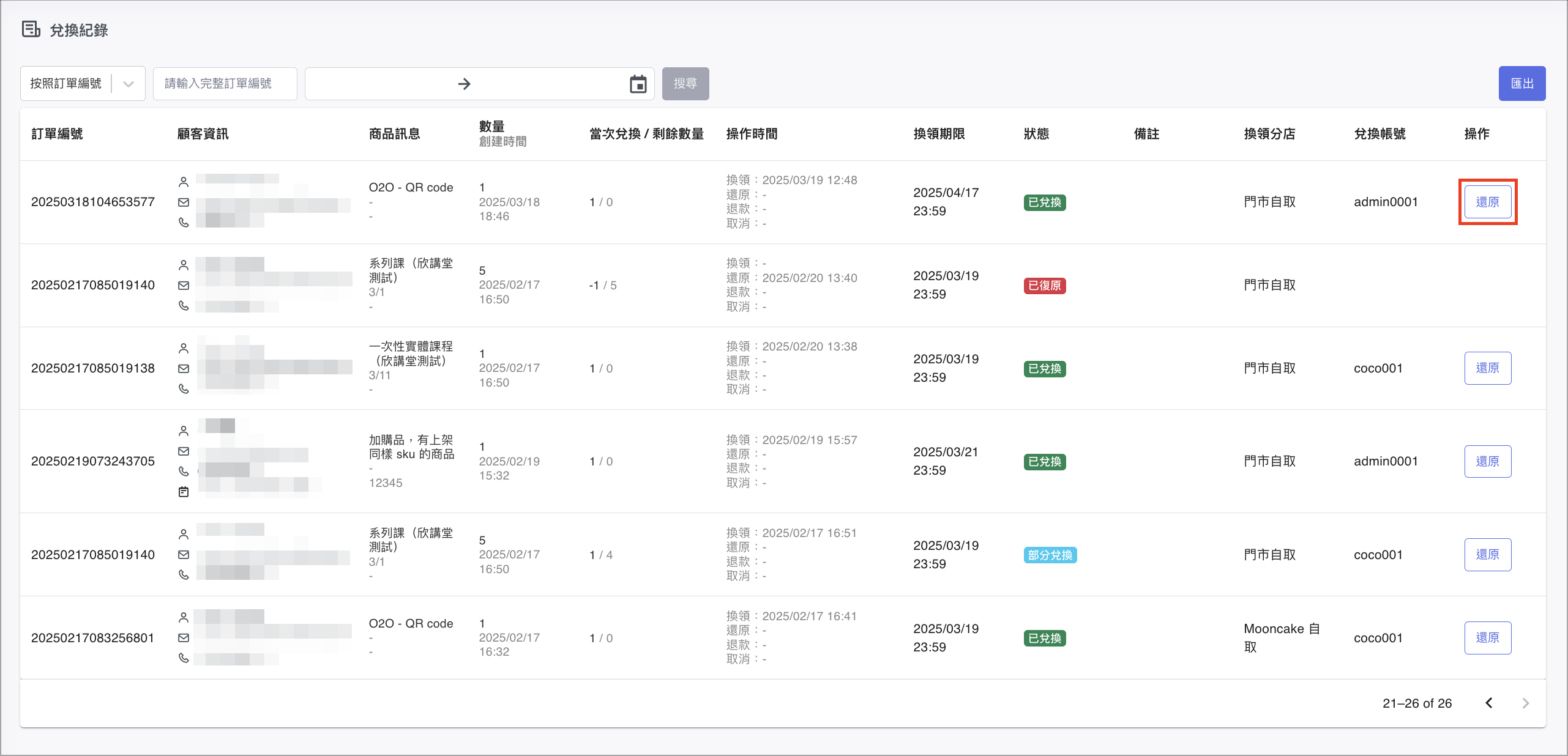
Task: Click the phone icon in order 20250219073243705 row
Action: [184, 471]
